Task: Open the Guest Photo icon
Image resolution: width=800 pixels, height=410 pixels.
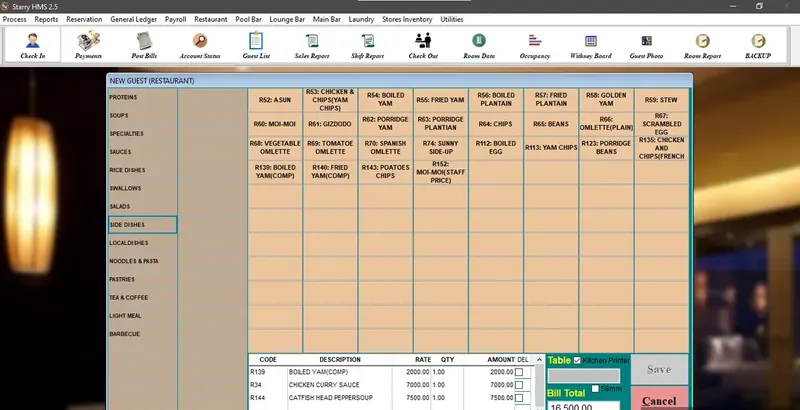Action: coord(646,45)
